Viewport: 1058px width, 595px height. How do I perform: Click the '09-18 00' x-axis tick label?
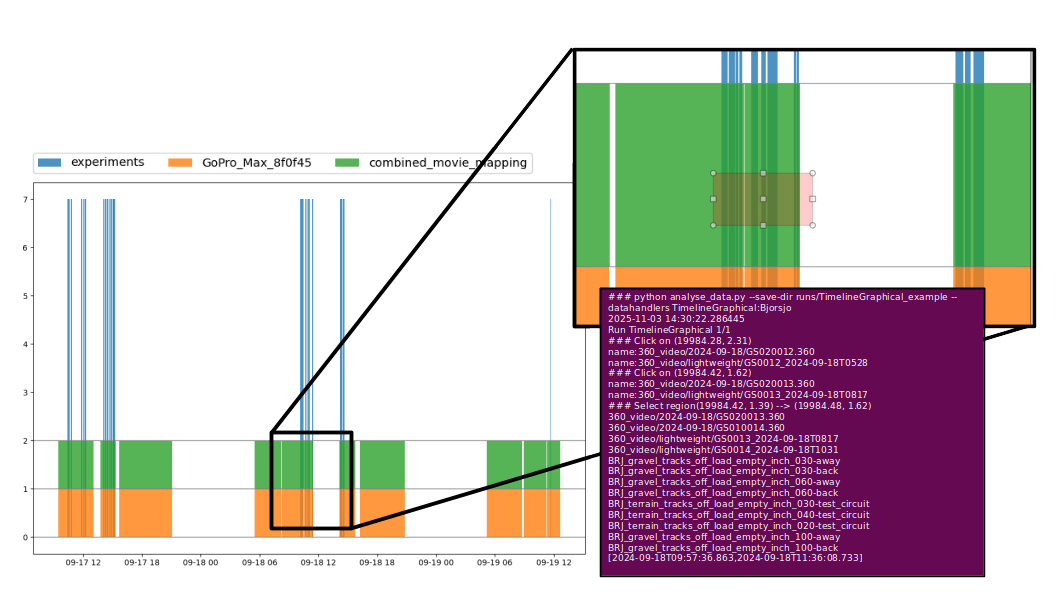tap(200, 563)
